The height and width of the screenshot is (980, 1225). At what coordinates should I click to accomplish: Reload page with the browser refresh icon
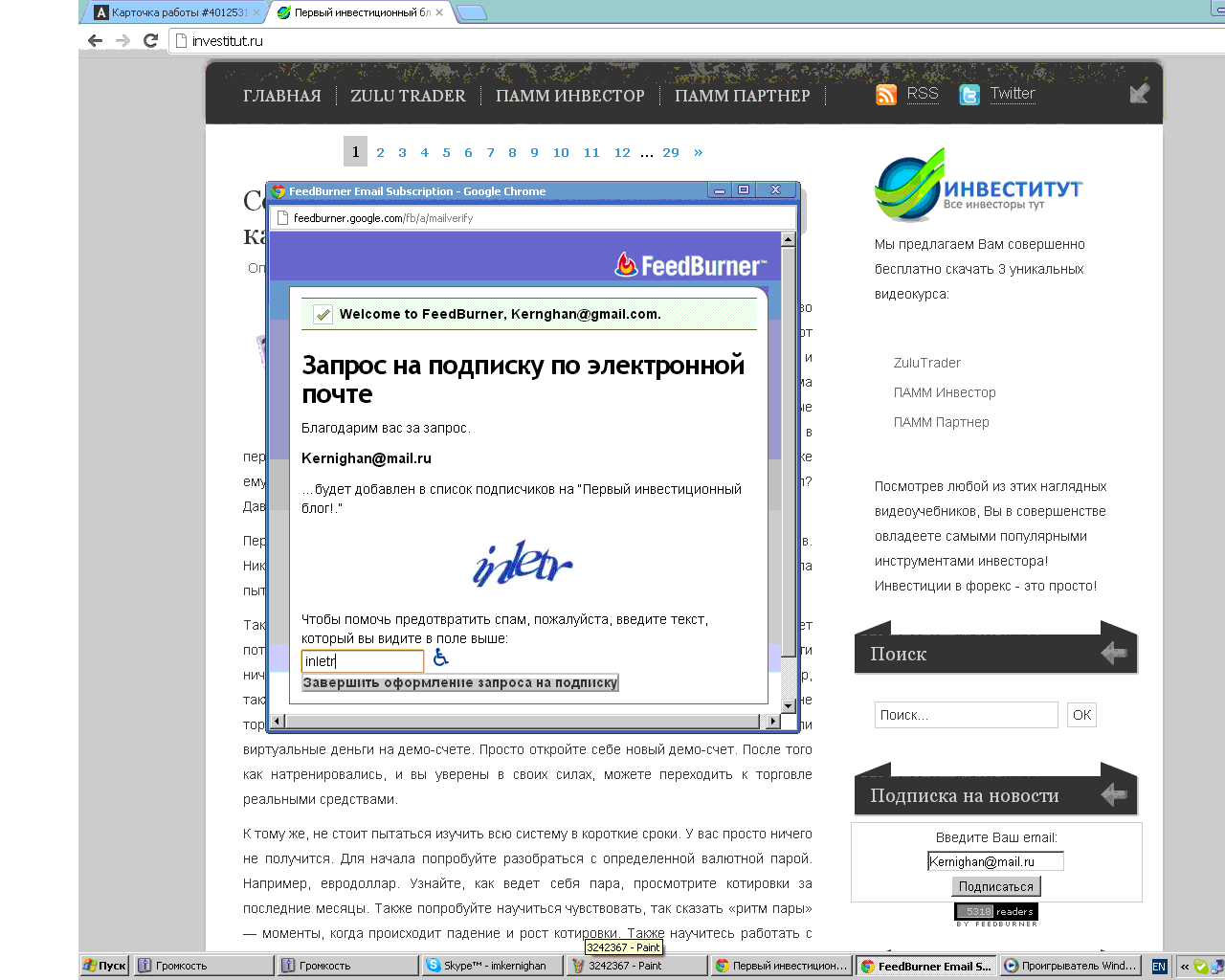tap(150, 40)
